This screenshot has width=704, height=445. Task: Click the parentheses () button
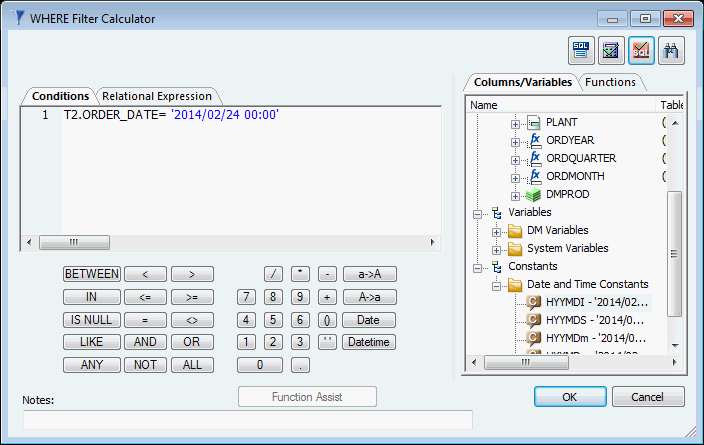point(327,320)
